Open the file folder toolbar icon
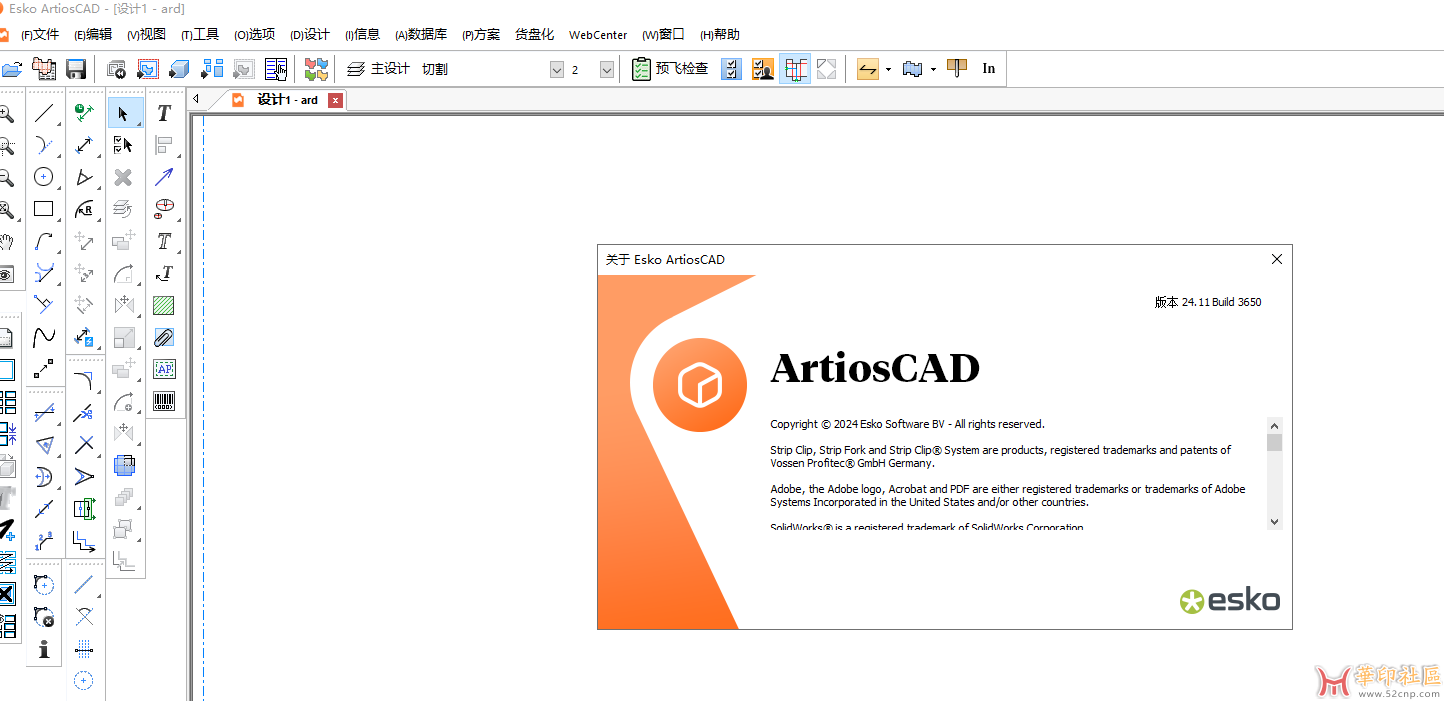Image resolution: width=1444 pixels, height=701 pixels. pyautogui.click(x=11, y=69)
